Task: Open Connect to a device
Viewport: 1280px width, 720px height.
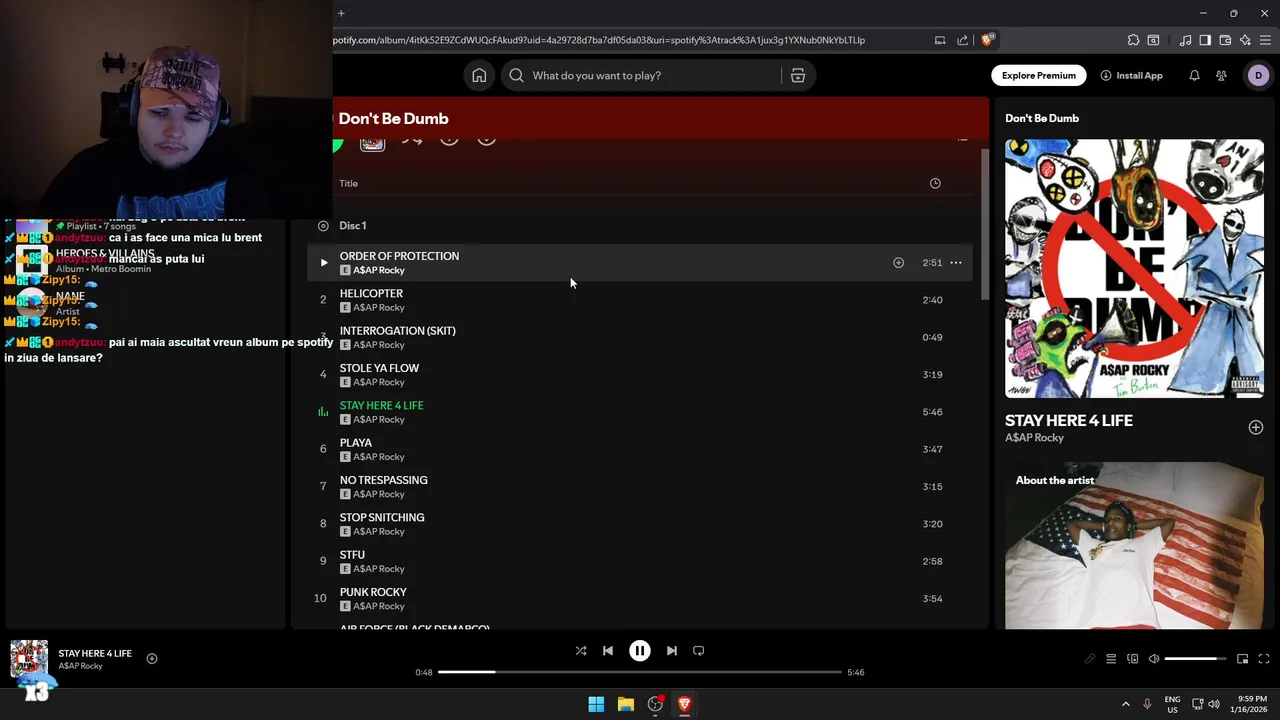Action: 1133,659
